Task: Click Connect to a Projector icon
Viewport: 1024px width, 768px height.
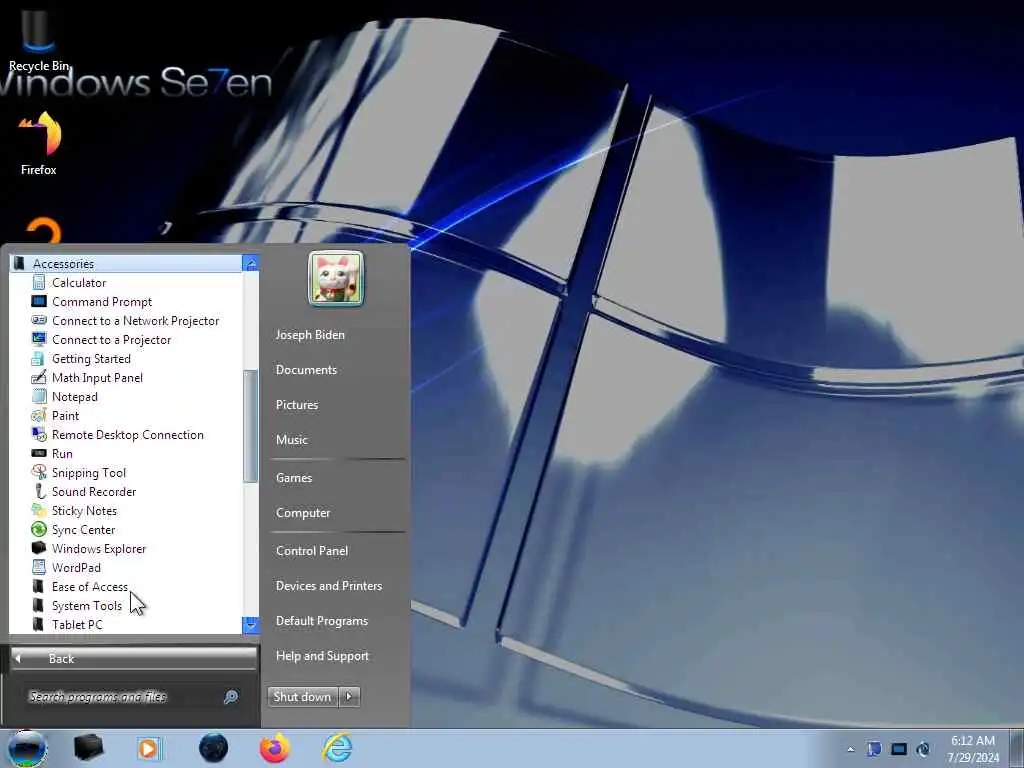Action: (x=39, y=340)
